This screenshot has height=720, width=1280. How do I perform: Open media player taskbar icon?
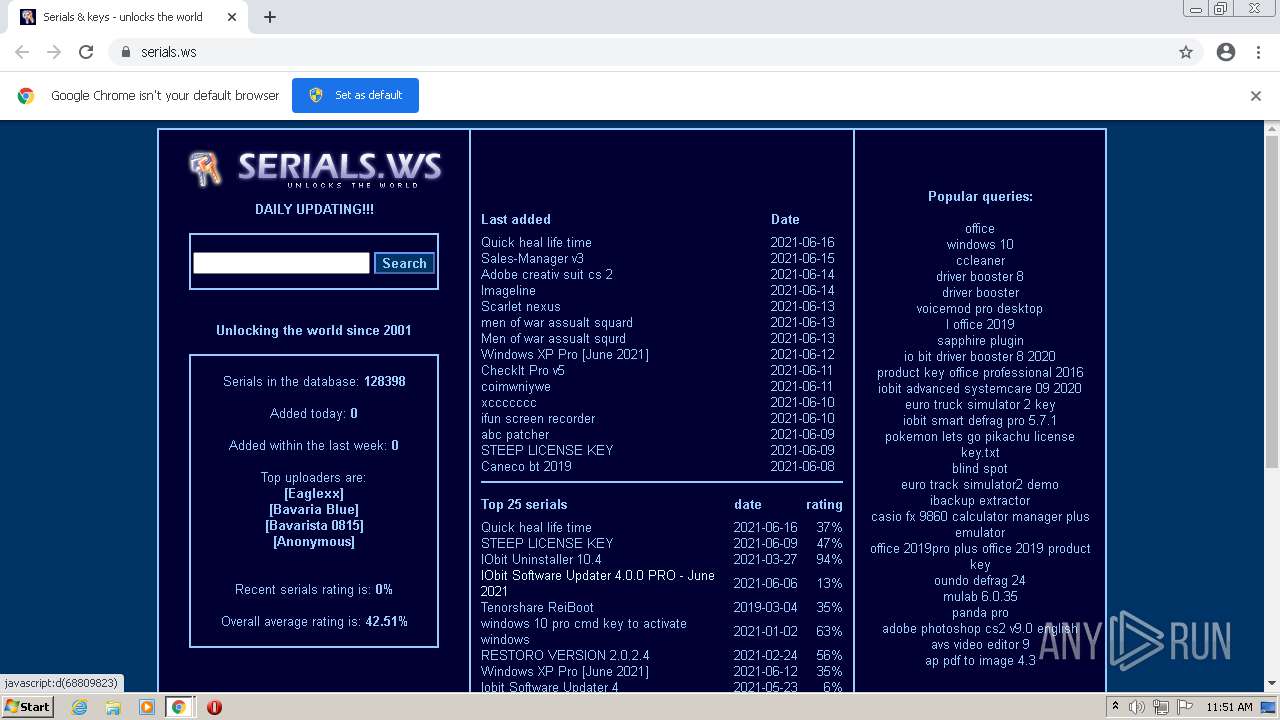coord(147,707)
